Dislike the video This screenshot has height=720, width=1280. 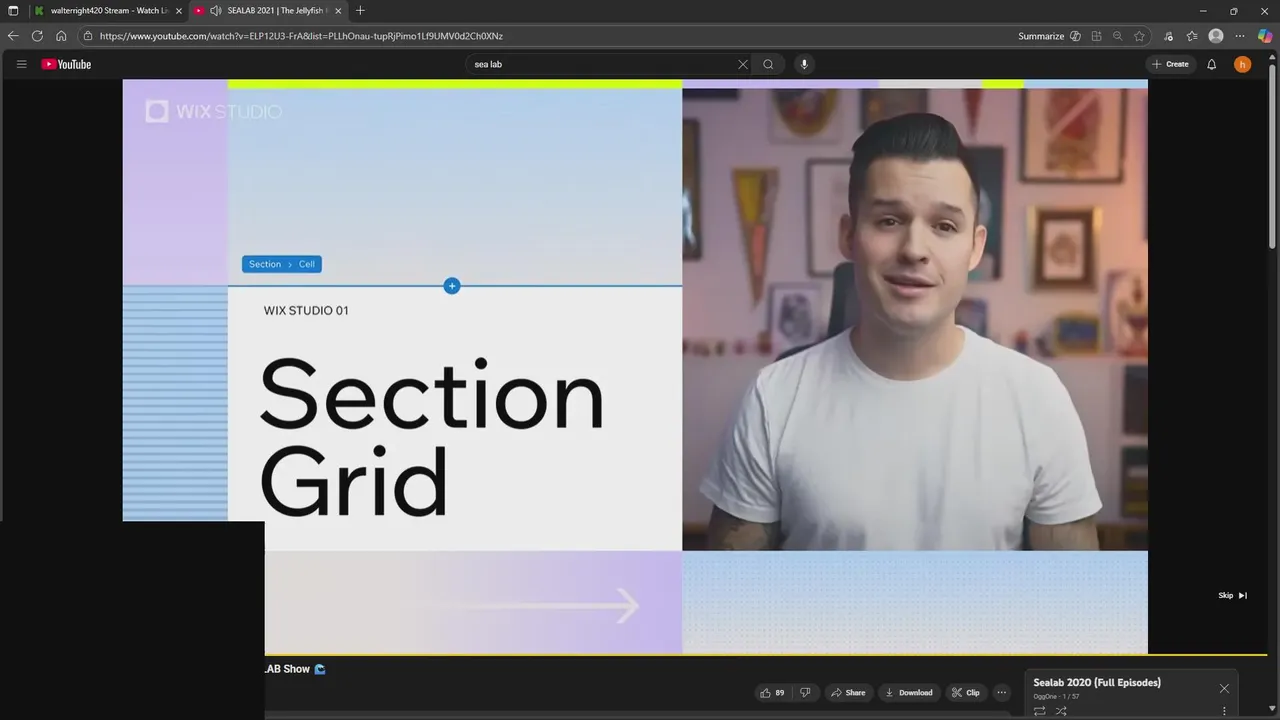coord(805,692)
